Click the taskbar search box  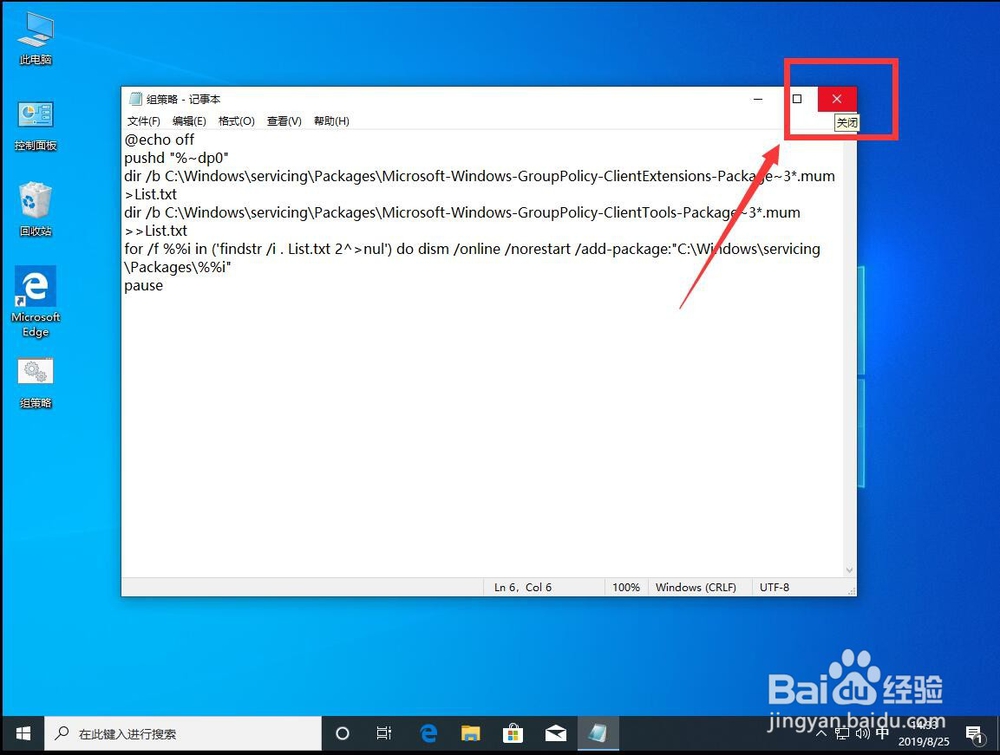pyautogui.click(x=183, y=733)
